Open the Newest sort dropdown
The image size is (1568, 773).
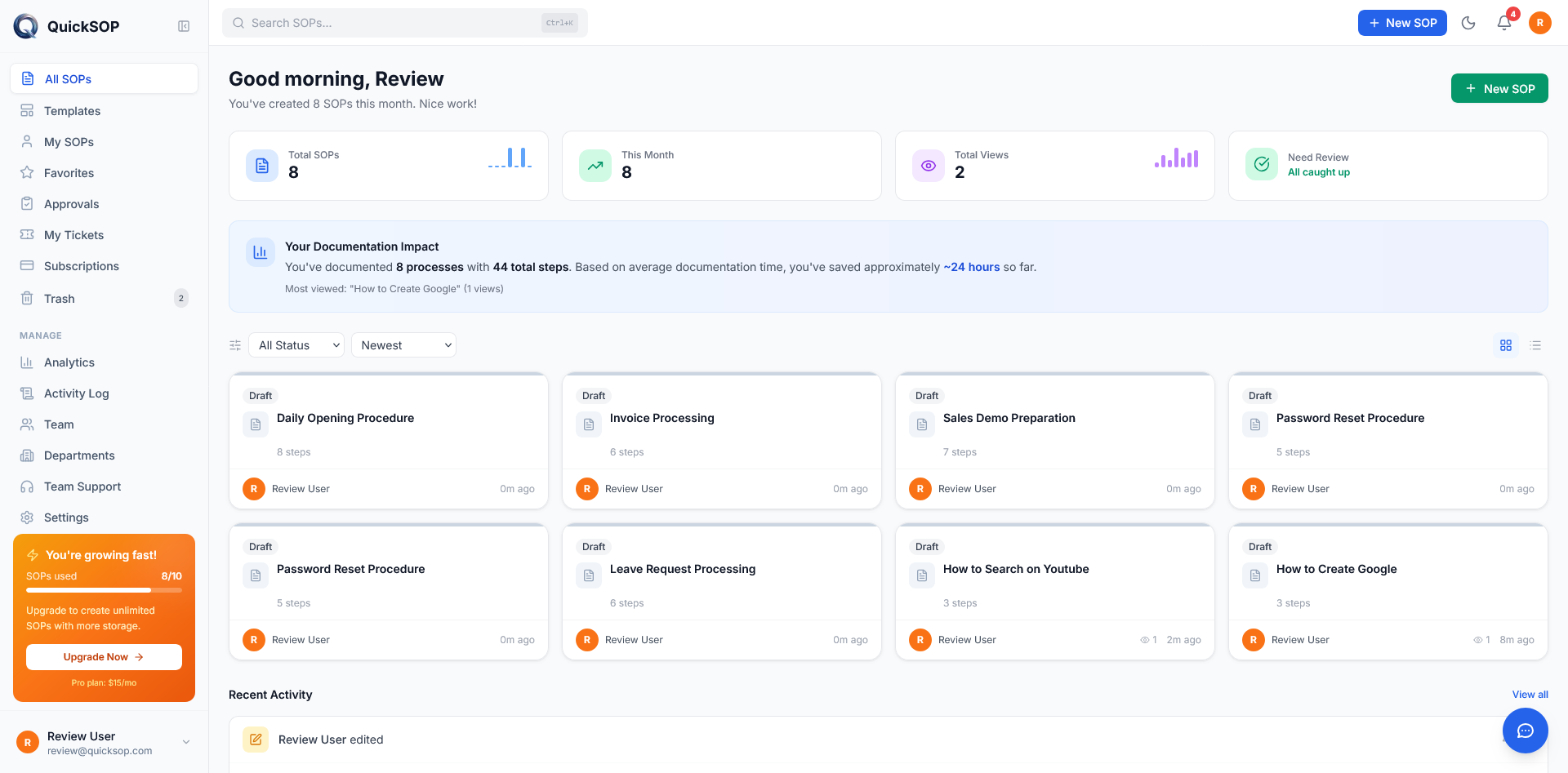(x=404, y=345)
